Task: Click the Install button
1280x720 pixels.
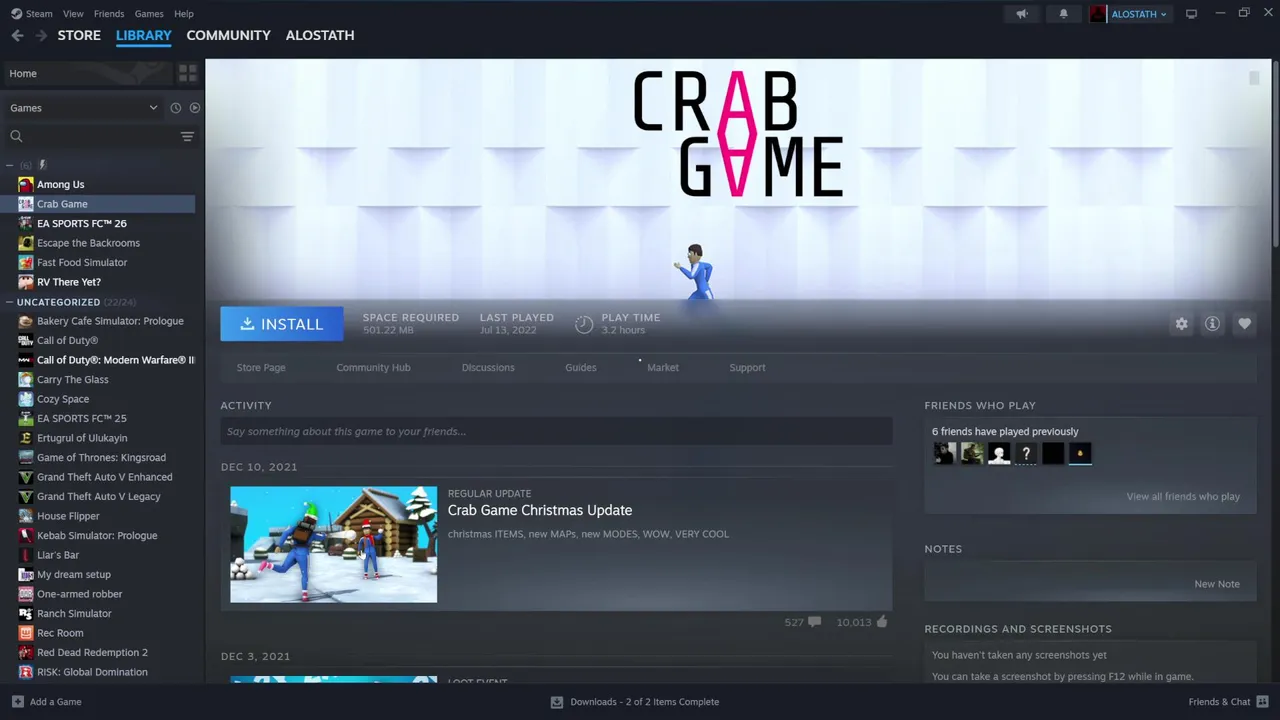Action: point(282,324)
